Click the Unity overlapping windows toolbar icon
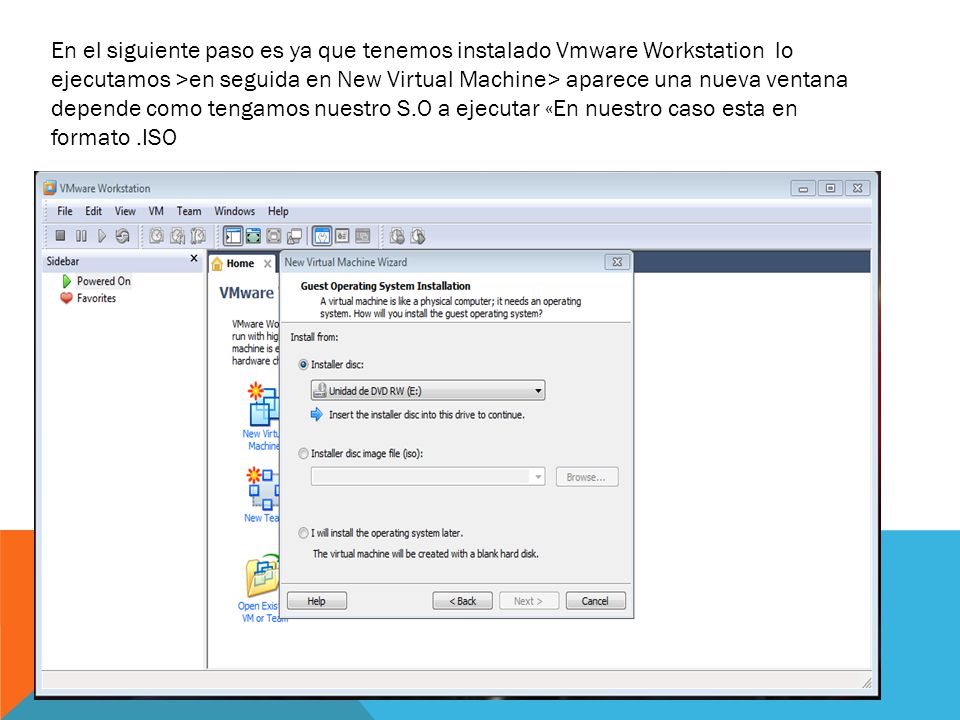960x720 pixels. tap(294, 236)
